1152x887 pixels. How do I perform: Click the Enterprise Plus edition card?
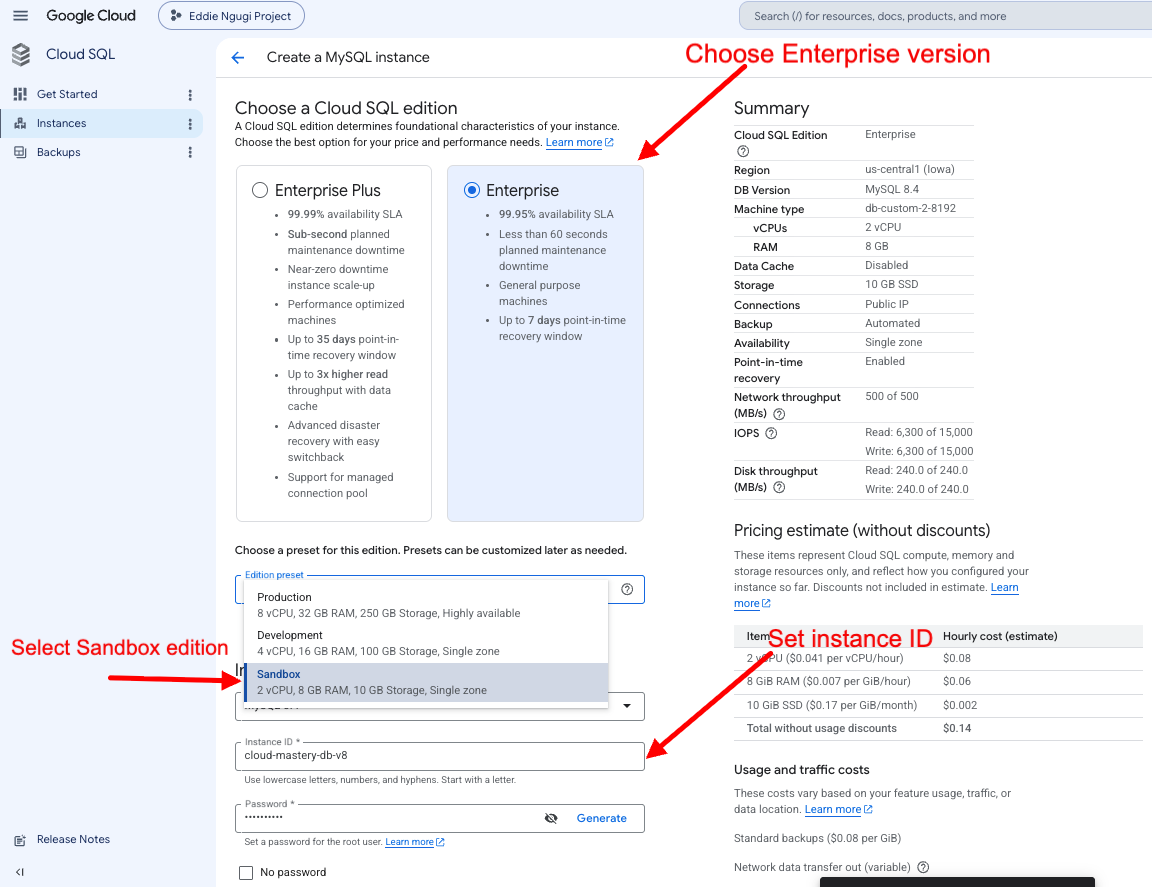click(334, 343)
